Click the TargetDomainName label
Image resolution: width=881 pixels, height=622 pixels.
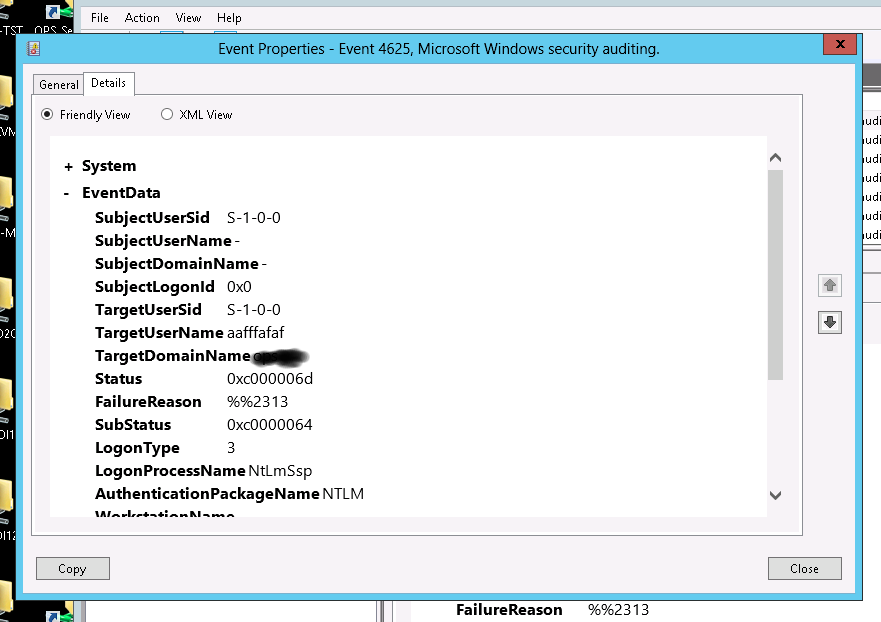tap(172, 356)
